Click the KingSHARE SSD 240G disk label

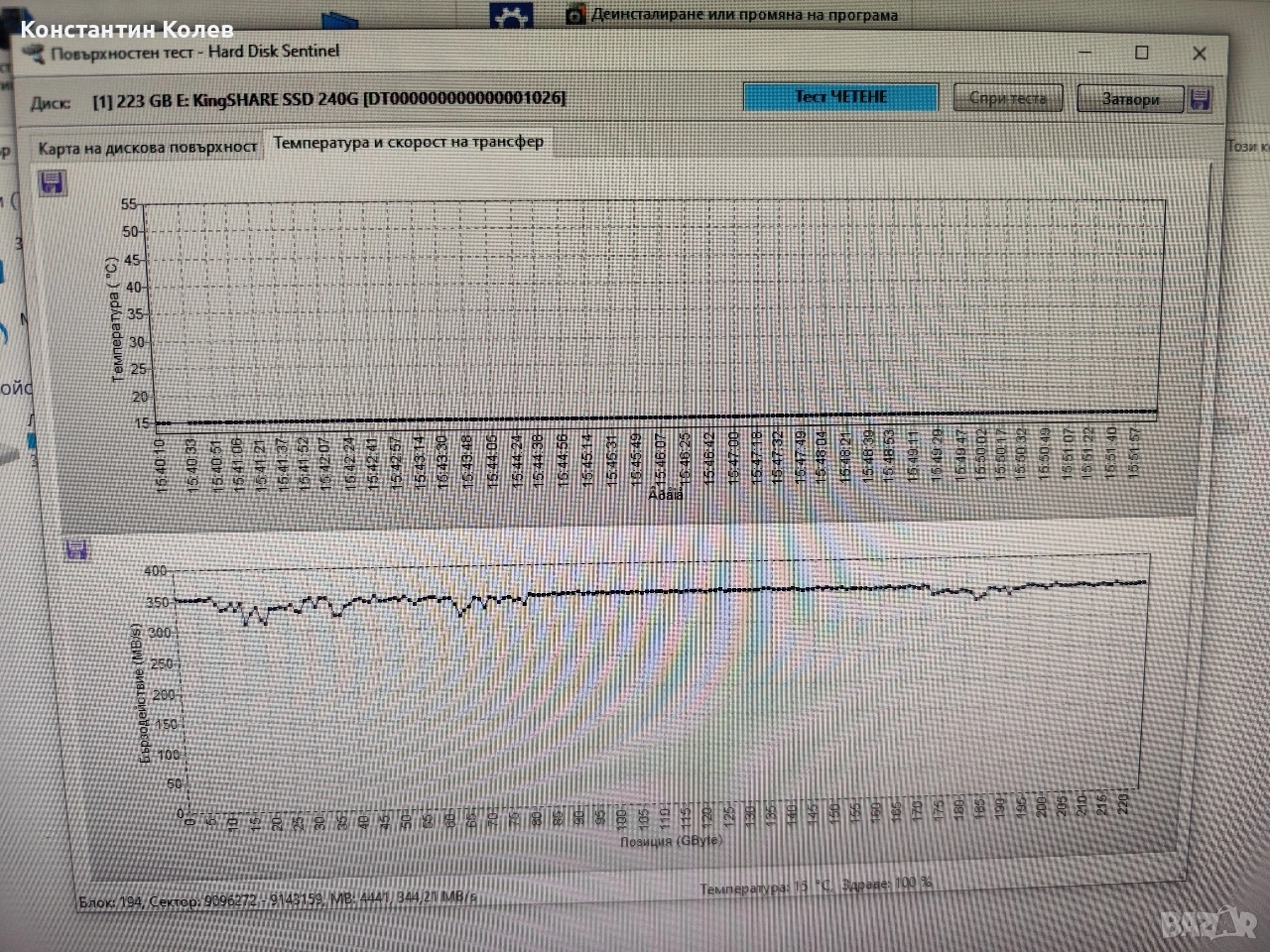[328, 99]
